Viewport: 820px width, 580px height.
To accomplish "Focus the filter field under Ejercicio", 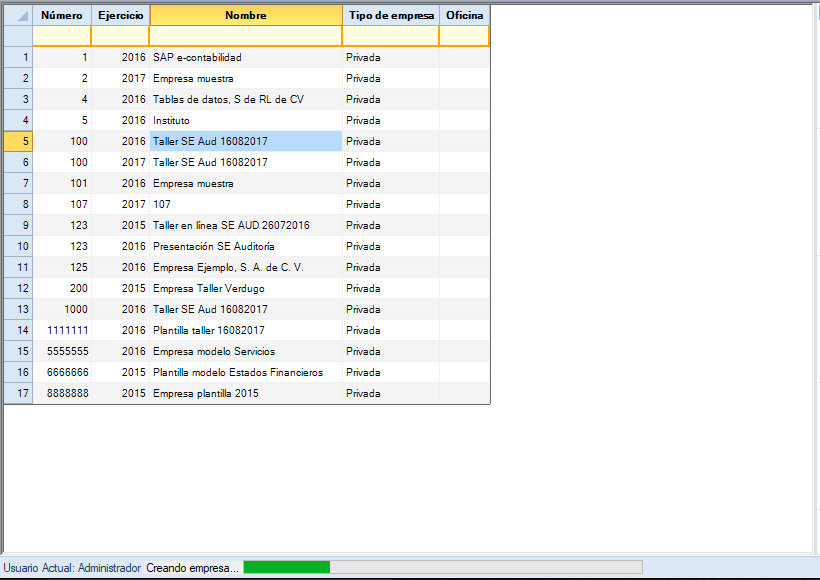I will pos(120,36).
